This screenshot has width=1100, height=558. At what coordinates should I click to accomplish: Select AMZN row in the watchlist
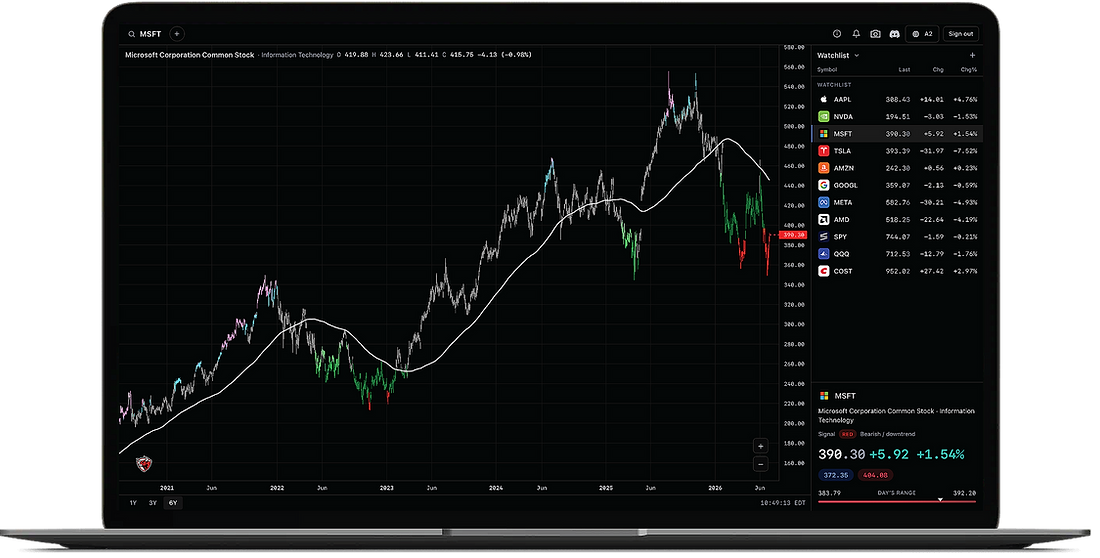click(x=897, y=168)
